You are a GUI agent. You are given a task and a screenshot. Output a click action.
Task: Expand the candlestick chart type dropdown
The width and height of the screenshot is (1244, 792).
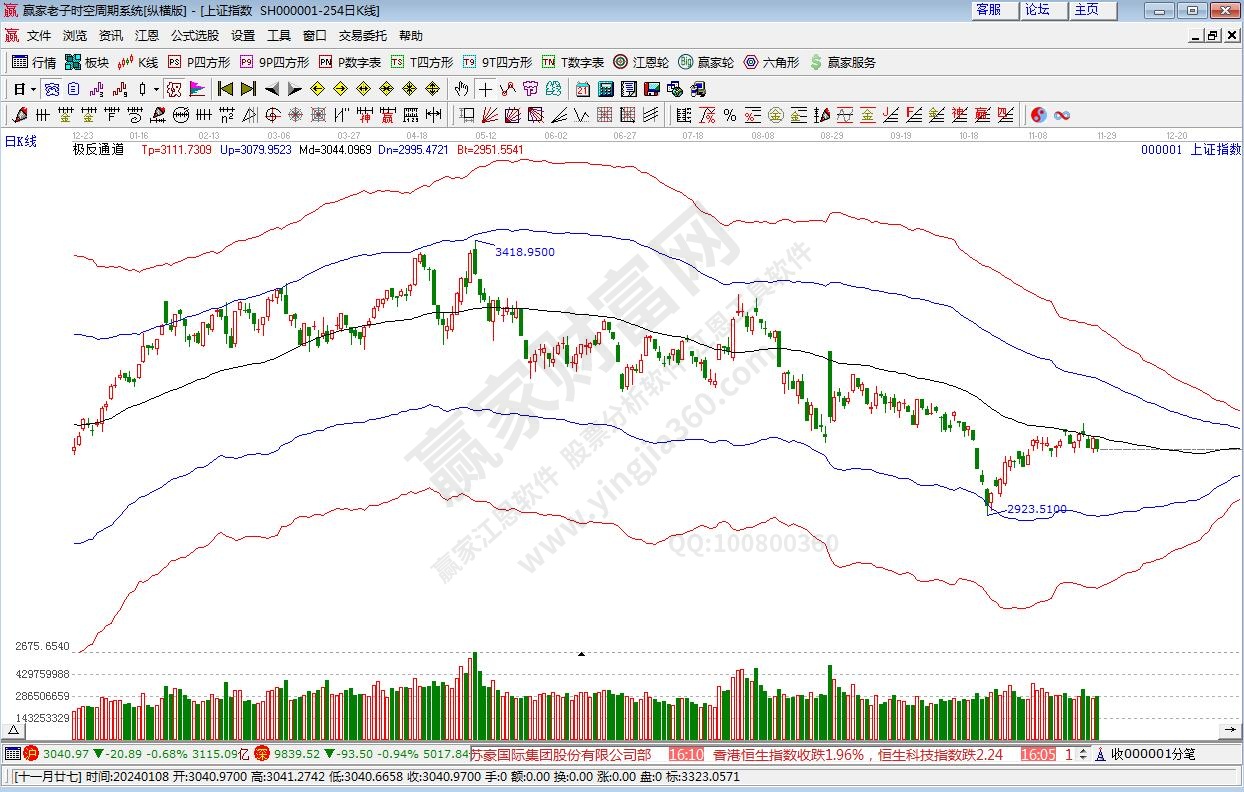point(156,89)
